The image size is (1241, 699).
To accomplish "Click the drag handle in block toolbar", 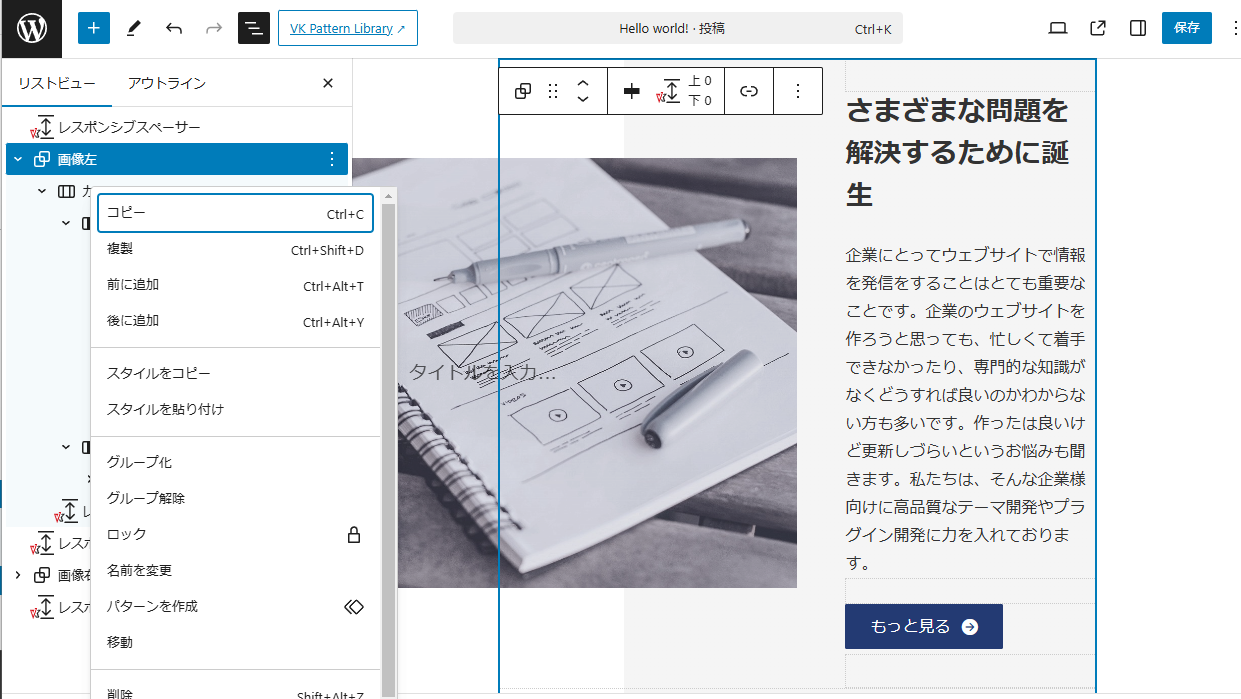I will (x=553, y=91).
